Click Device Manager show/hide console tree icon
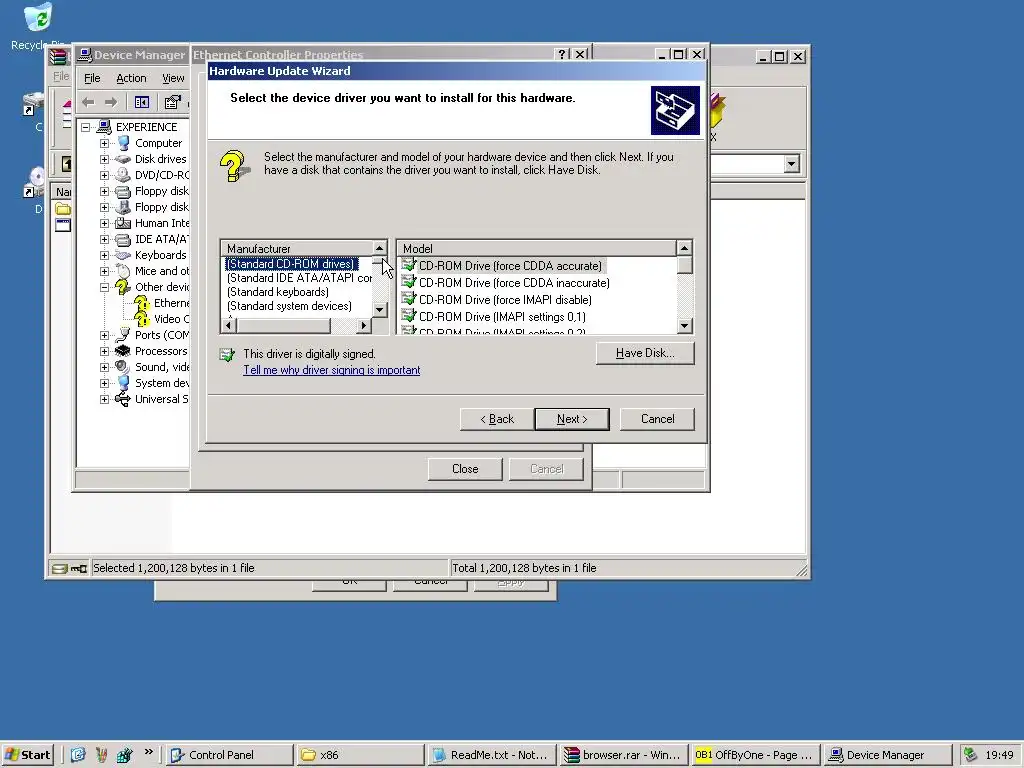 pos(142,102)
